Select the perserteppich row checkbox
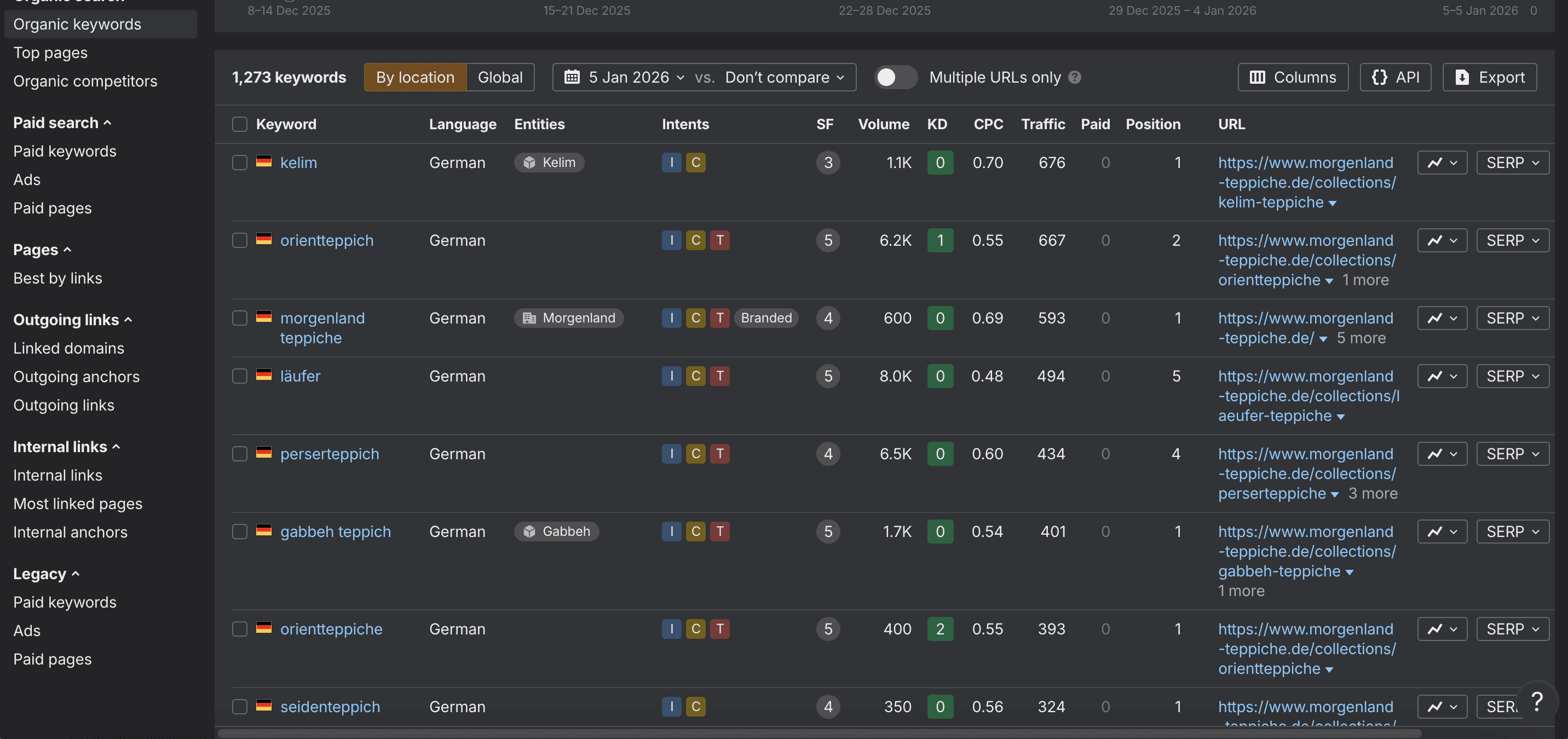This screenshot has height=739, width=1568. pos(239,453)
